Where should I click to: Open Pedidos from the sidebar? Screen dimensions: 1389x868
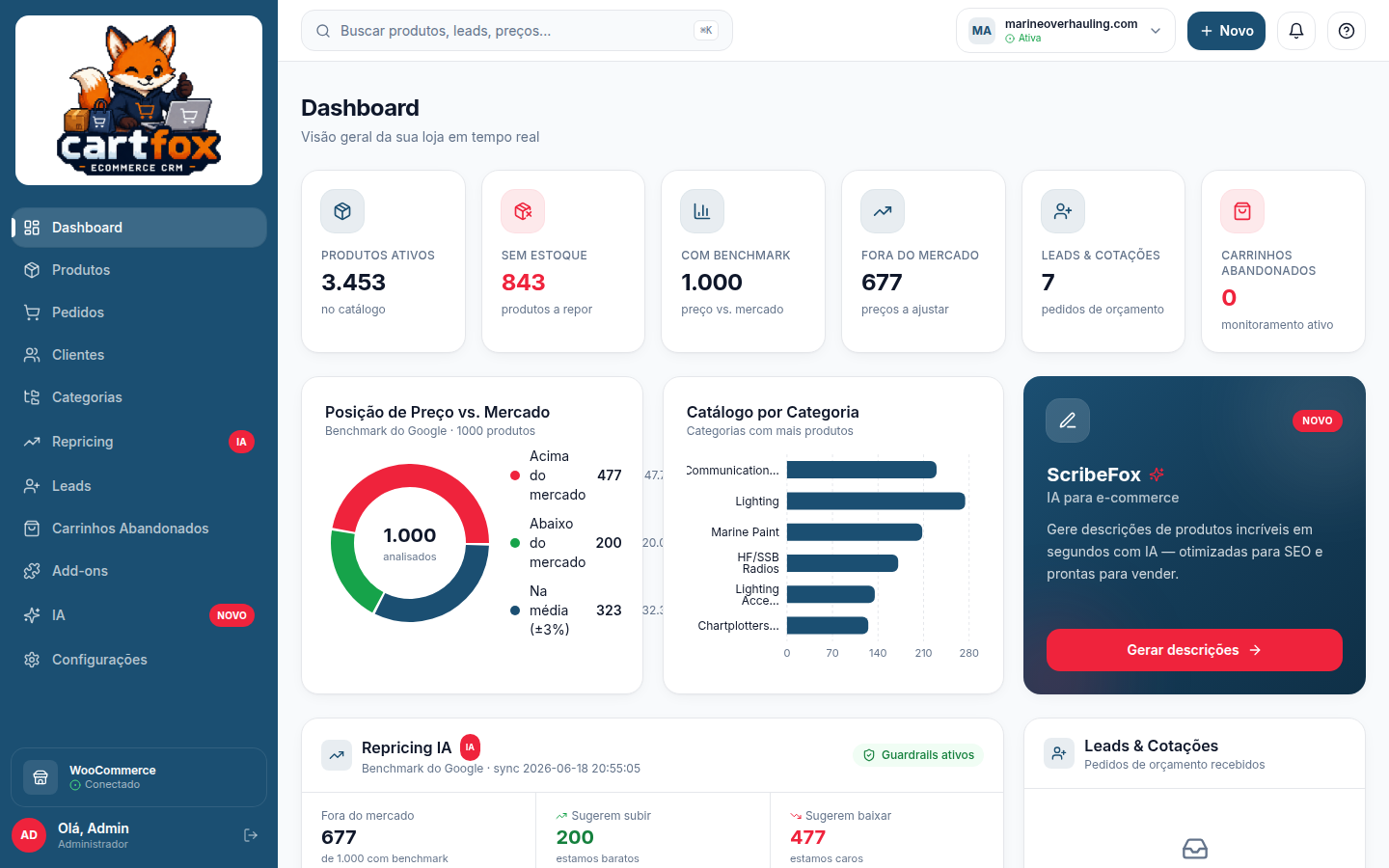(139, 312)
